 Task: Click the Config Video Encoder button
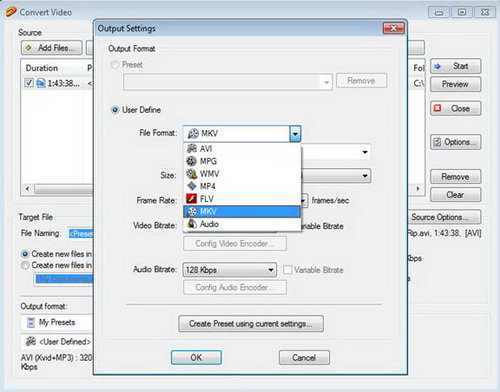235,244
